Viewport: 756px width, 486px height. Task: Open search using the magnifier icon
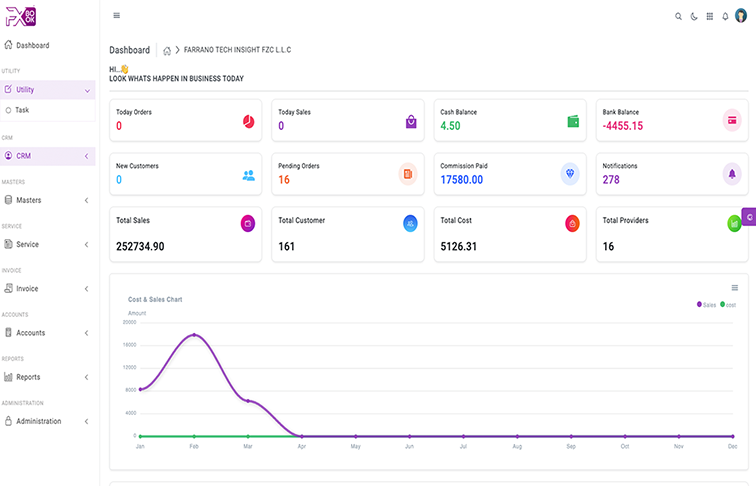[x=679, y=17]
